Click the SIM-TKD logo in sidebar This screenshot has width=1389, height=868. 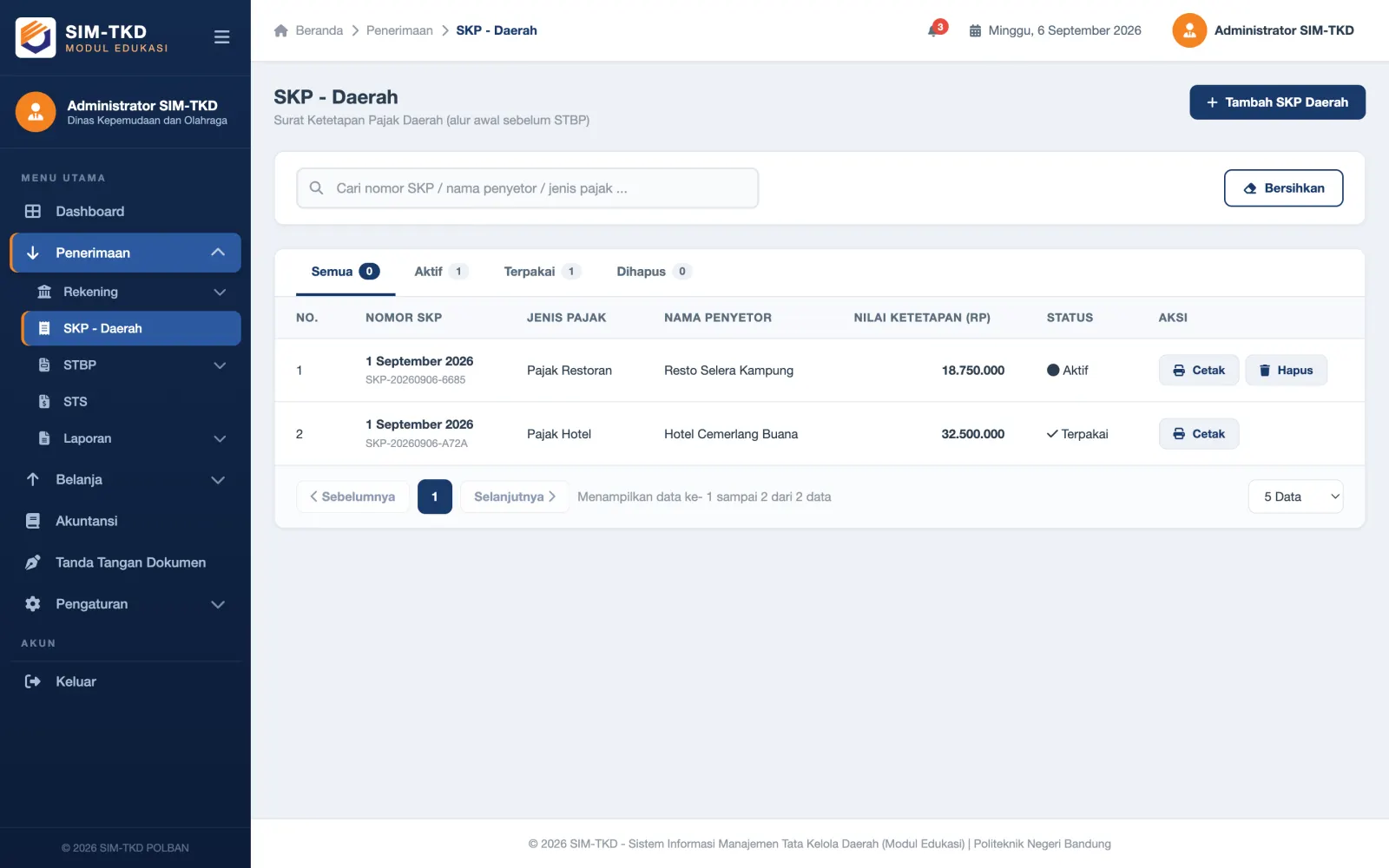(36, 37)
